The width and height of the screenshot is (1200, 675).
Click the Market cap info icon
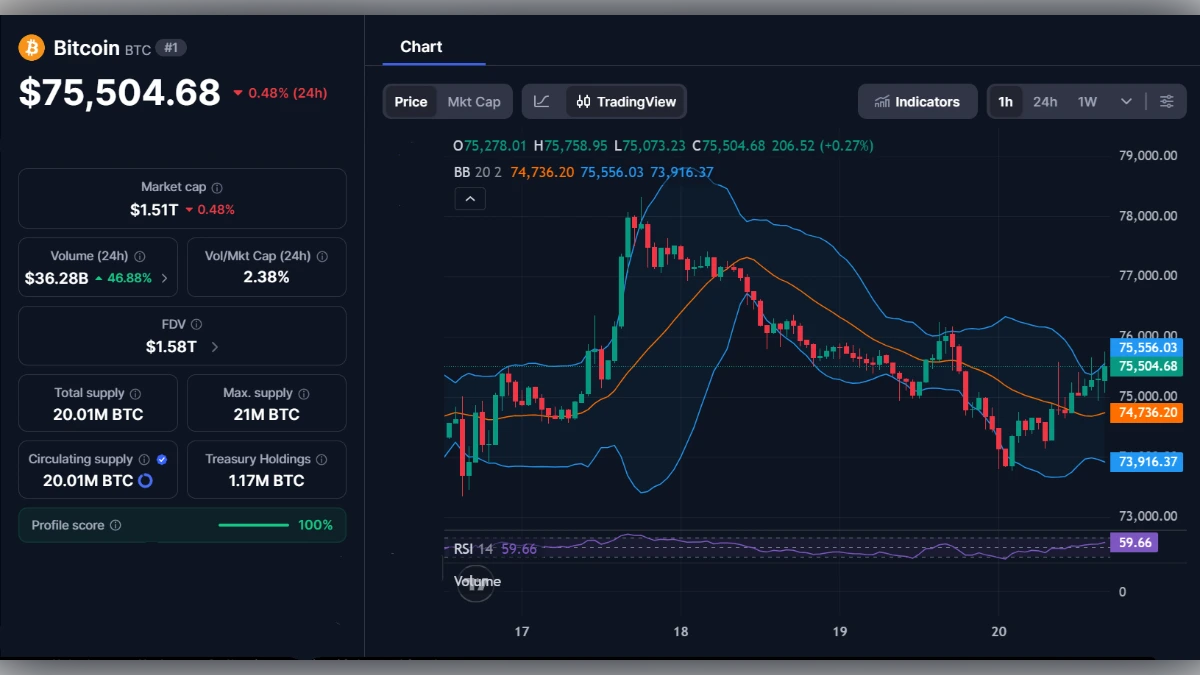coord(216,185)
